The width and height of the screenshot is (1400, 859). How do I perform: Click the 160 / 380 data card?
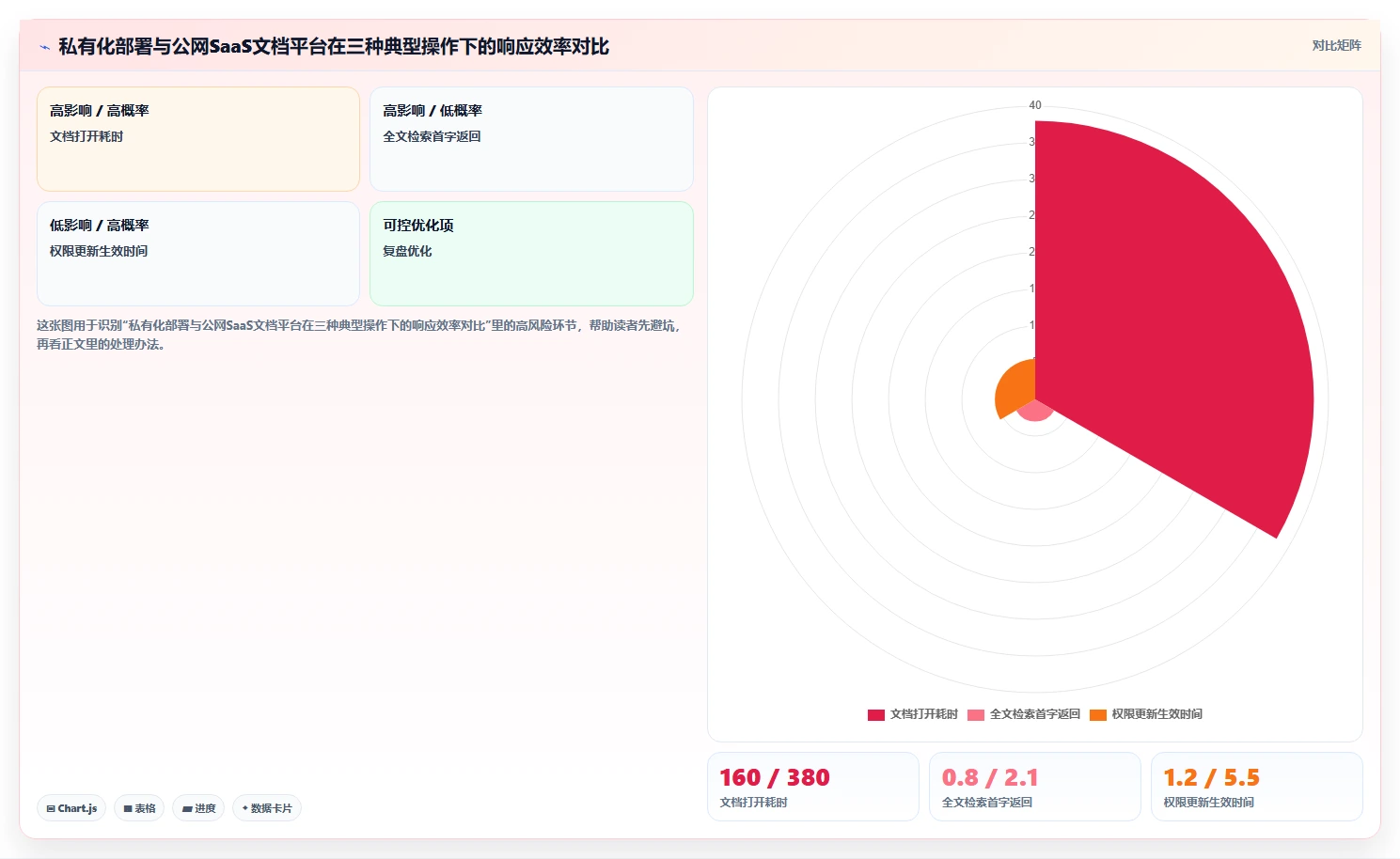(813, 787)
